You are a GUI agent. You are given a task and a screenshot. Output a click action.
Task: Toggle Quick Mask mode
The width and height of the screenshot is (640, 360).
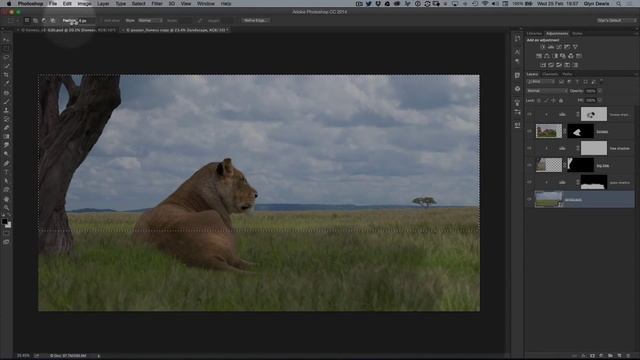click(x=6, y=233)
